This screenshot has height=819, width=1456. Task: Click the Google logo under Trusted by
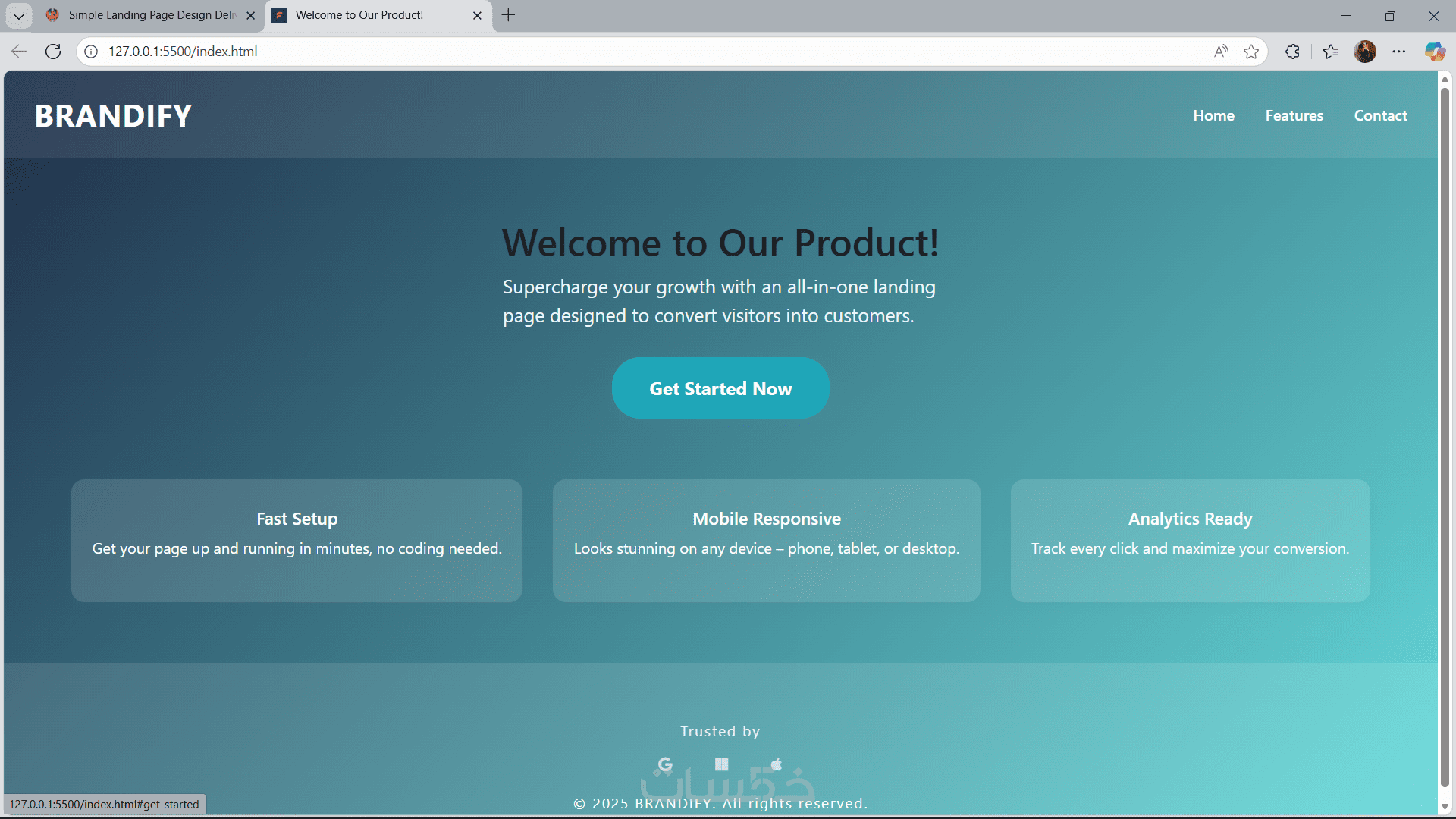pyautogui.click(x=665, y=764)
